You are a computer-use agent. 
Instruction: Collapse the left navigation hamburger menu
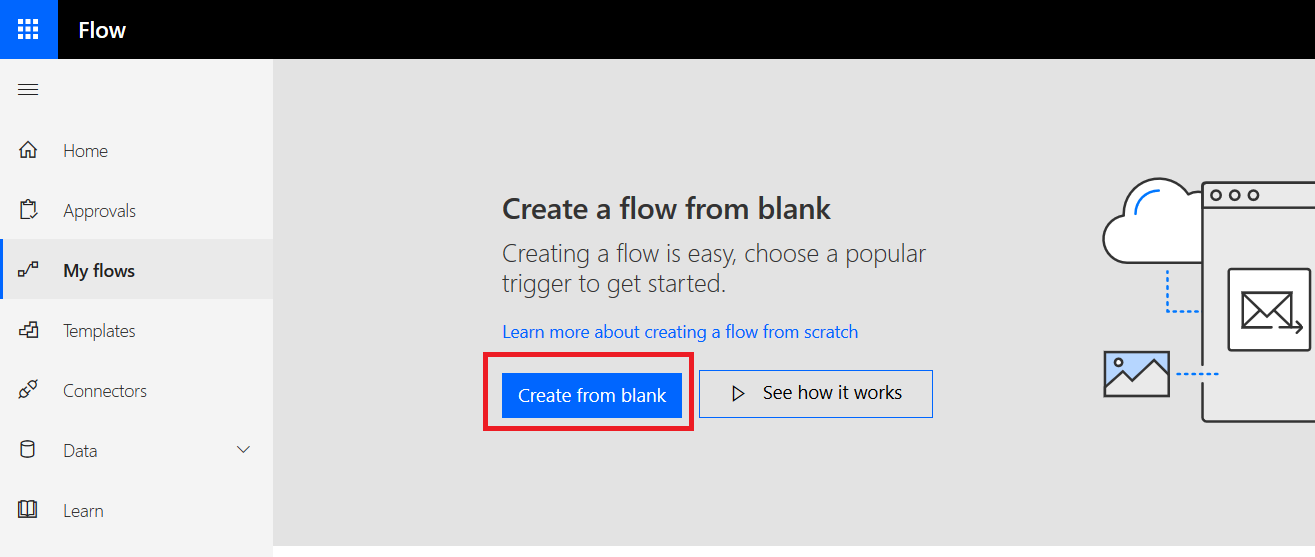pyautogui.click(x=28, y=90)
